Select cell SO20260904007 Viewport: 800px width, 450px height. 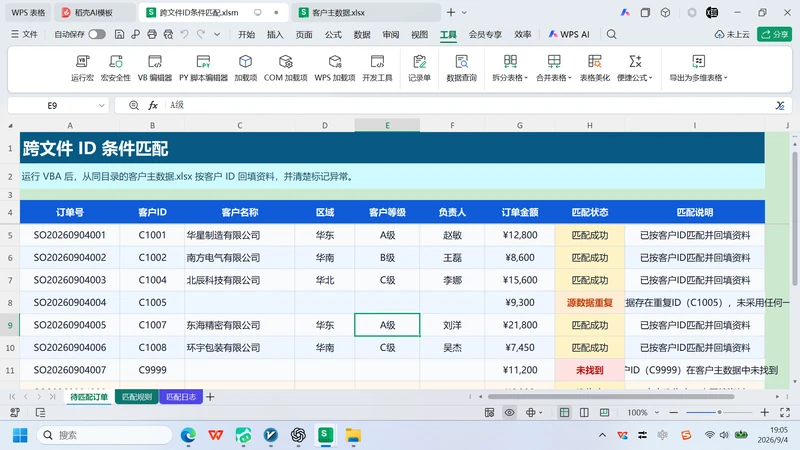70,370
